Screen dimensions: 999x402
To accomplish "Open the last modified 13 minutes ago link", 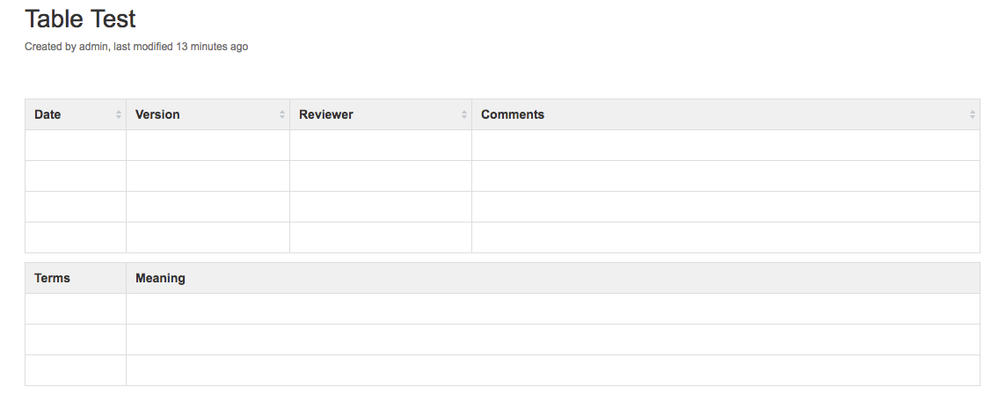I will pyautogui.click(x=181, y=47).
